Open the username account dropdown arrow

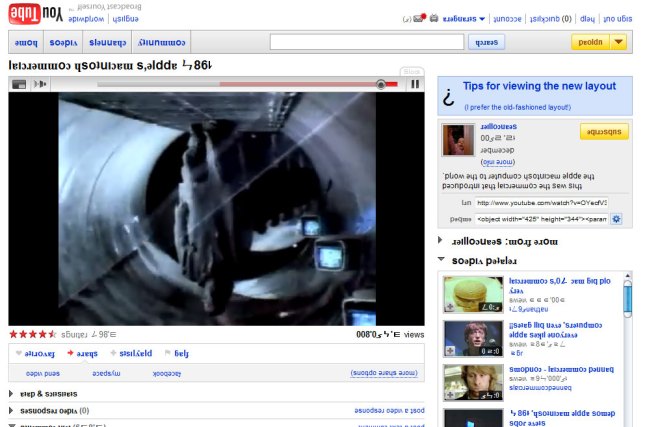click(482, 19)
